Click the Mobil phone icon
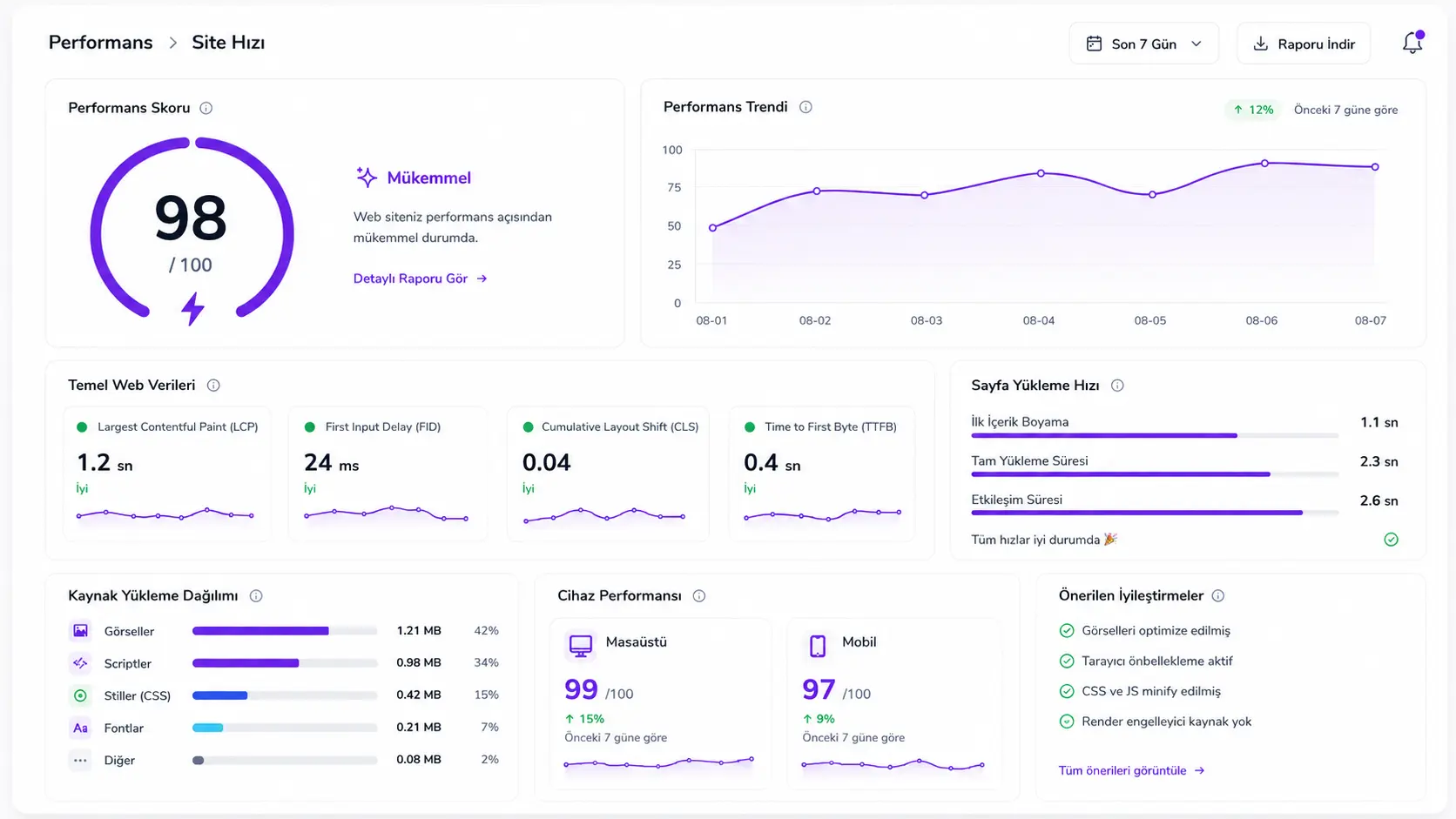The width and height of the screenshot is (1456, 819). 818,645
